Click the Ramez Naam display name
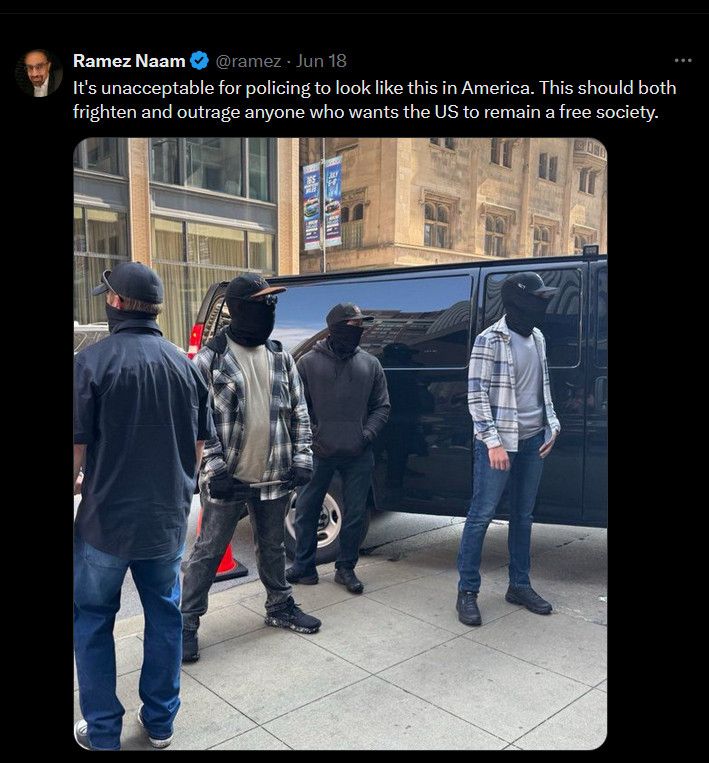709x763 pixels. (129, 61)
